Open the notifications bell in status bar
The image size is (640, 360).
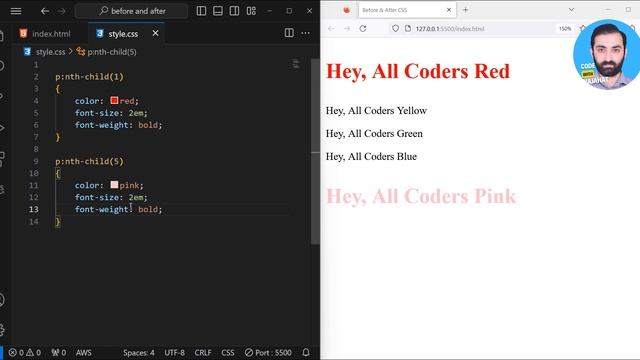(x=306, y=353)
